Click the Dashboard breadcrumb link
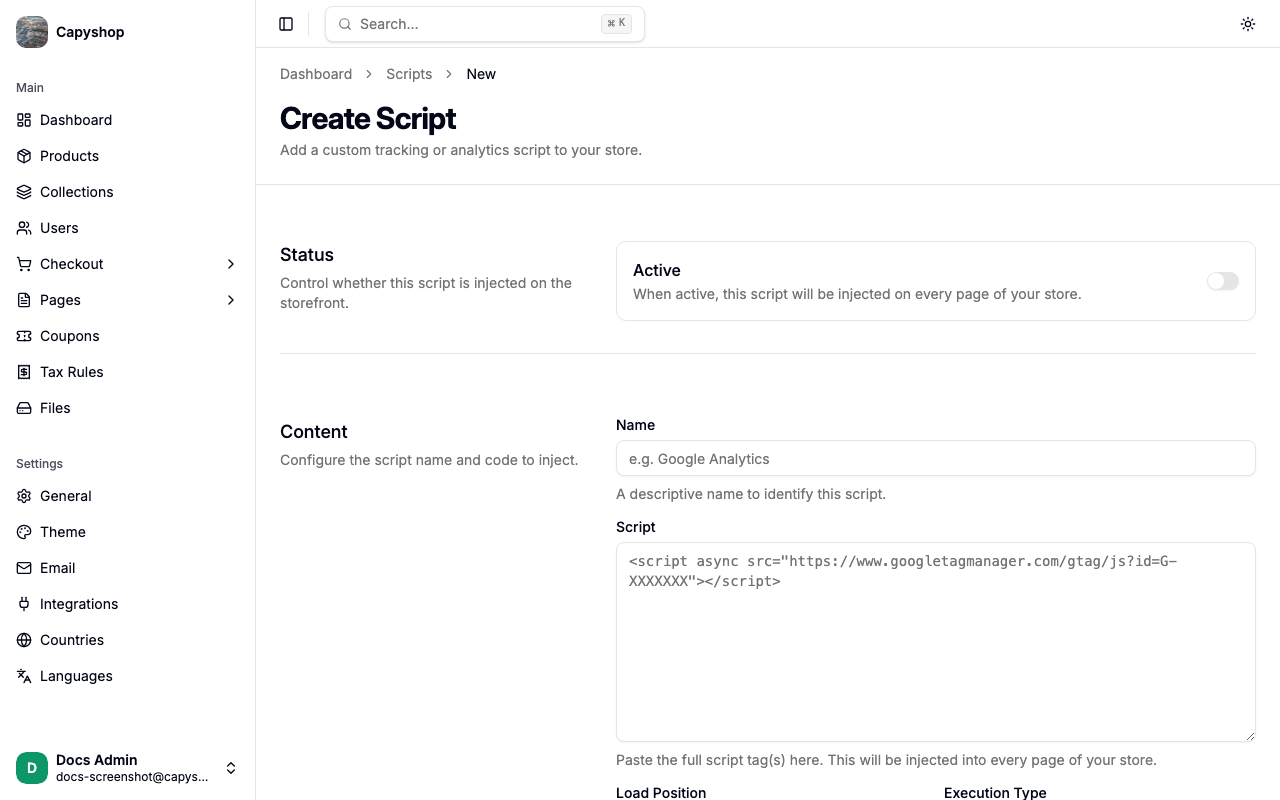Viewport: 1280px width, 800px height. click(x=316, y=74)
